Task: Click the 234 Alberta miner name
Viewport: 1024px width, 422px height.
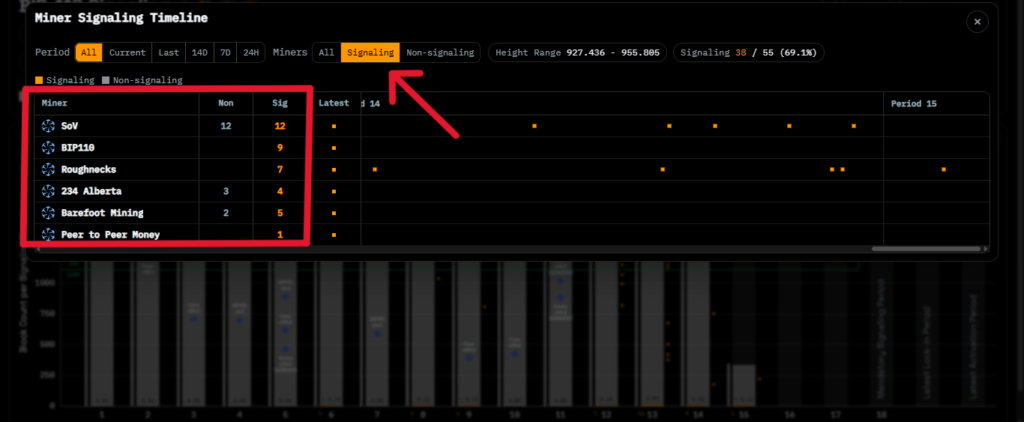Action: (x=91, y=191)
